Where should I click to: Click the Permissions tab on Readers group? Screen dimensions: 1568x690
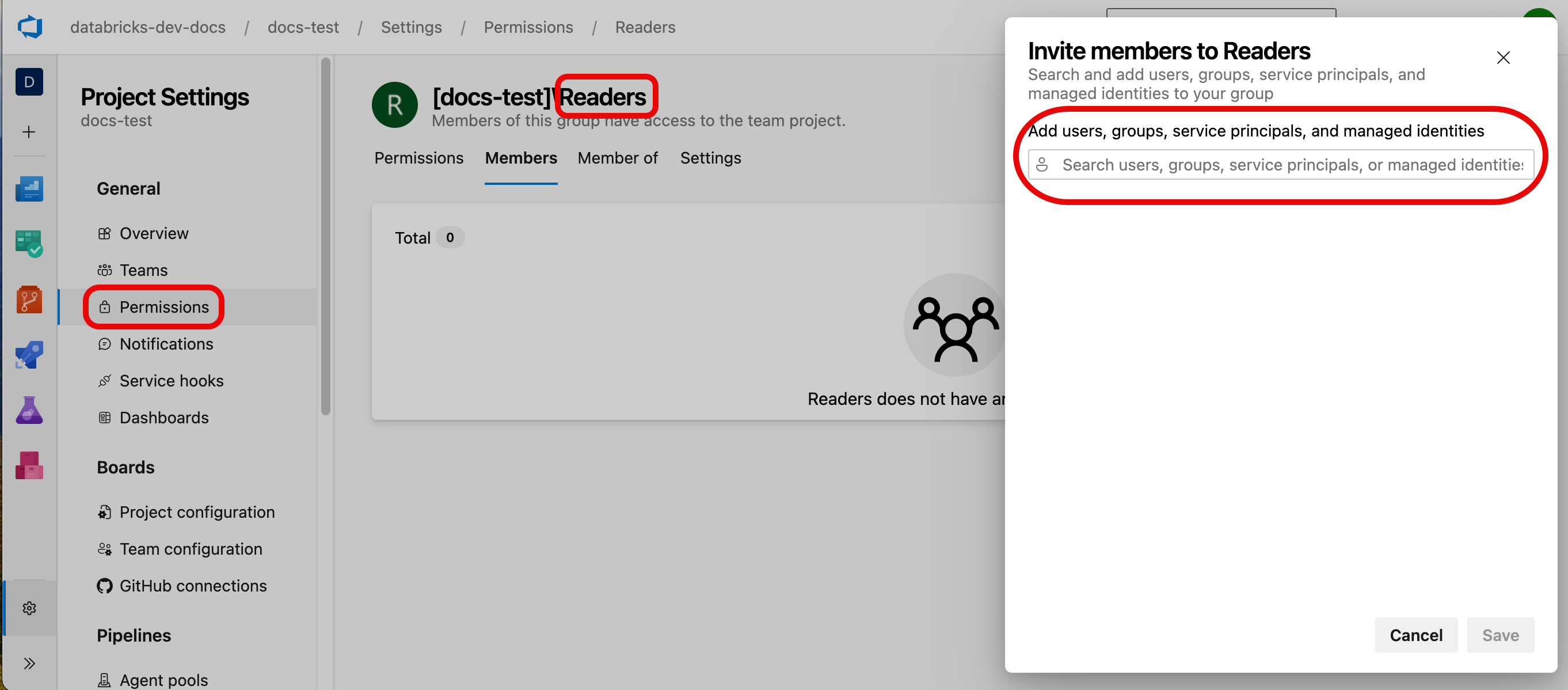[x=419, y=157]
